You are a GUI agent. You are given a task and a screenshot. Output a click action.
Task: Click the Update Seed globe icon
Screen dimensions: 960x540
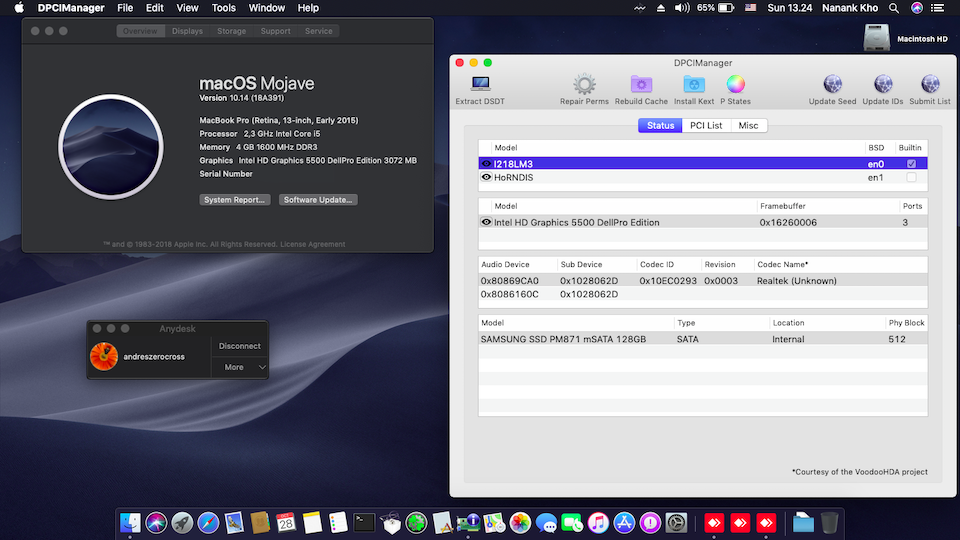click(832, 84)
